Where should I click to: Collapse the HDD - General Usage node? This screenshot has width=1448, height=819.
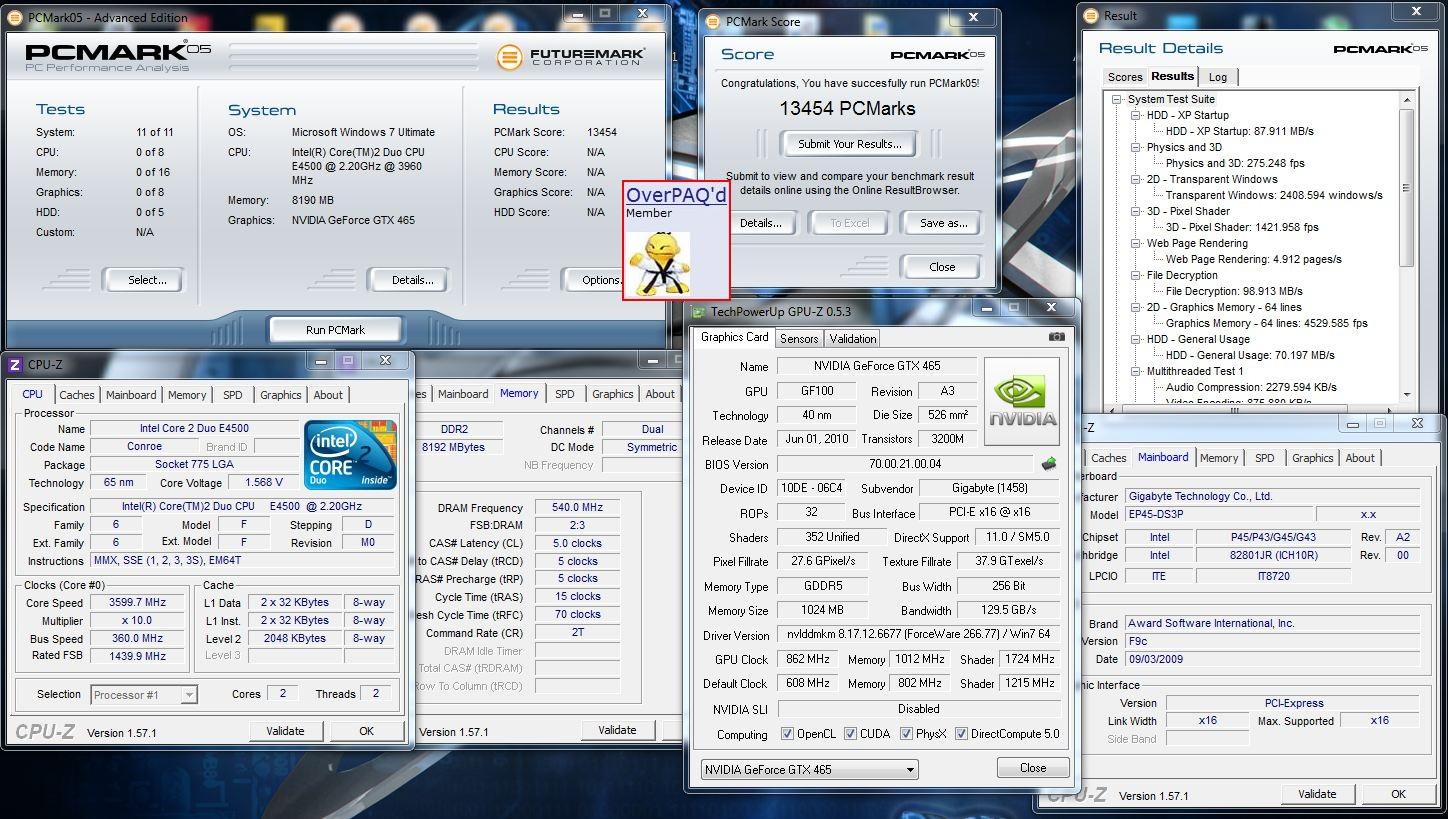(x=1136, y=340)
